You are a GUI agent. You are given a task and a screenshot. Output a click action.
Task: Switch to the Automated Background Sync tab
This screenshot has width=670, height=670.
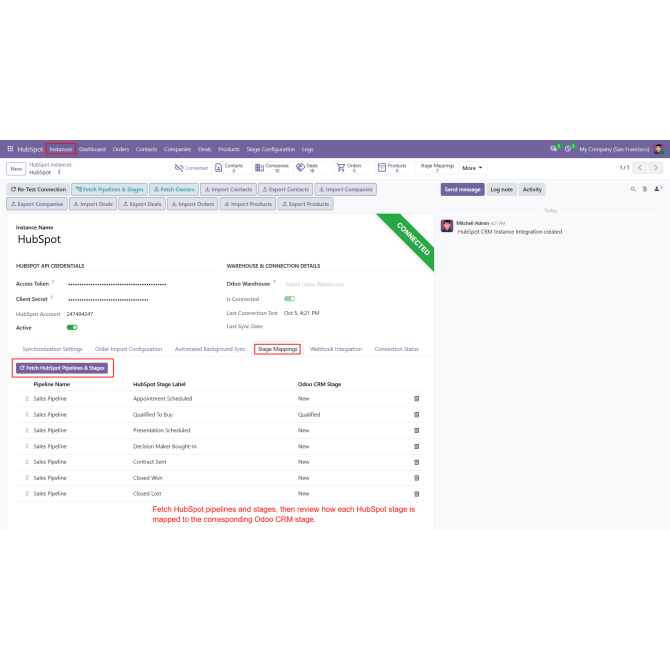pos(210,349)
